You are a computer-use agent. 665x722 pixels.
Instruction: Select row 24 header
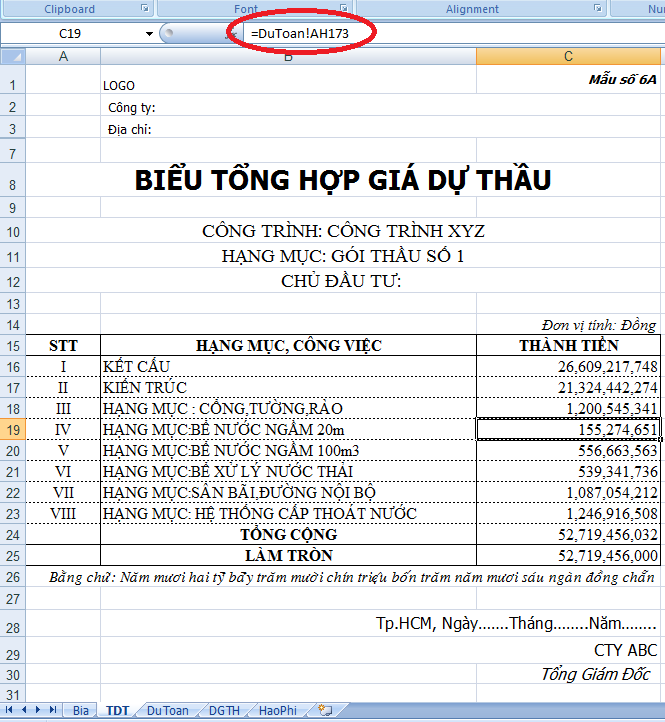pyautogui.click(x=13, y=535)
